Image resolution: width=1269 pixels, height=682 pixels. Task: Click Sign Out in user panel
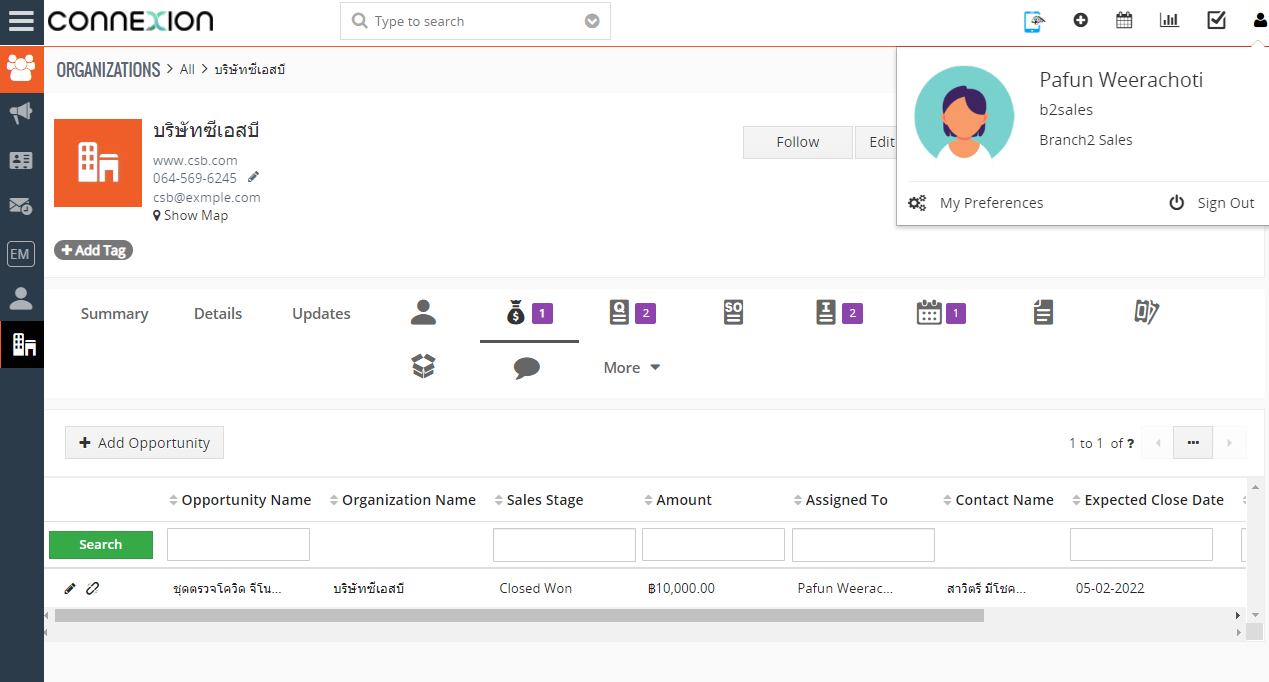(1212, 203)
